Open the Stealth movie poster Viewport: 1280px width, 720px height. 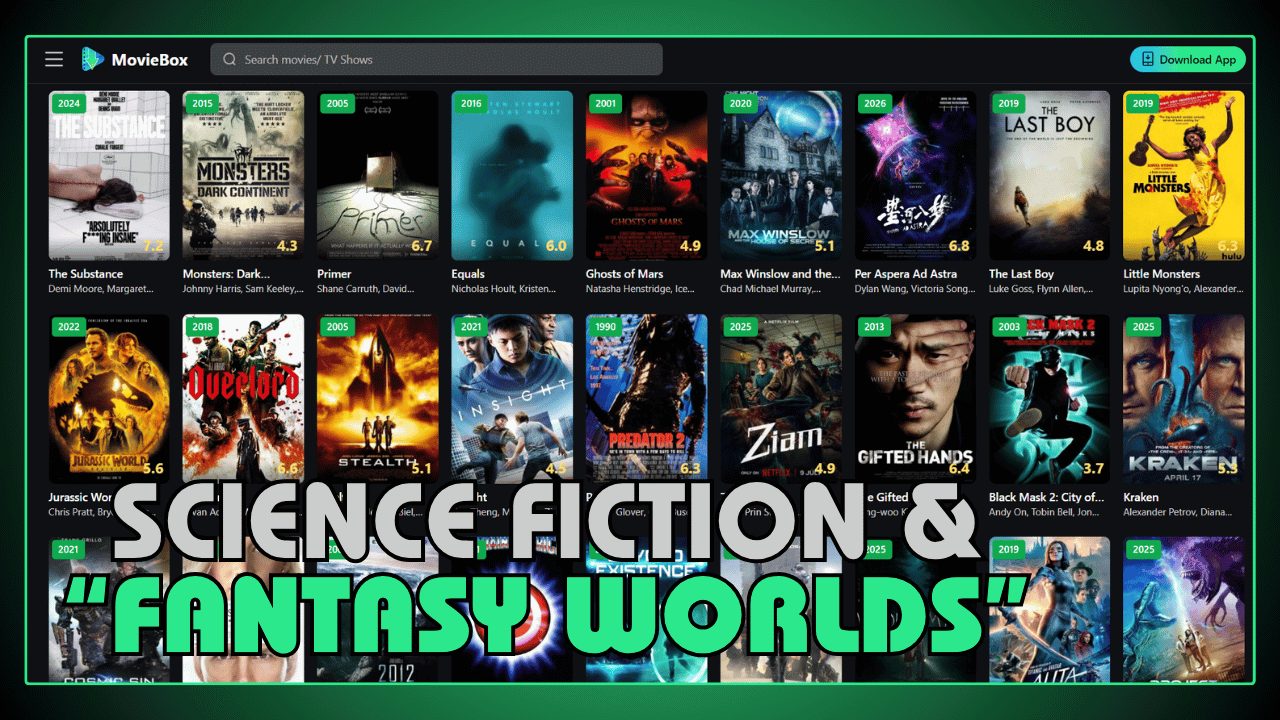tap(378, 398)
